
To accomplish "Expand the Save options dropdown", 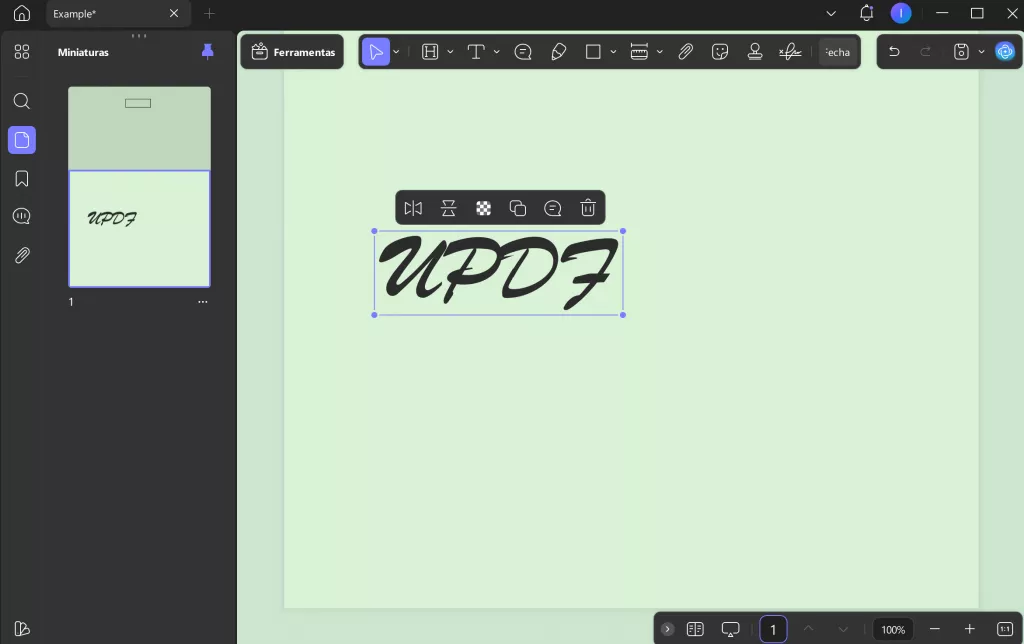I will (x=981, y=52).
